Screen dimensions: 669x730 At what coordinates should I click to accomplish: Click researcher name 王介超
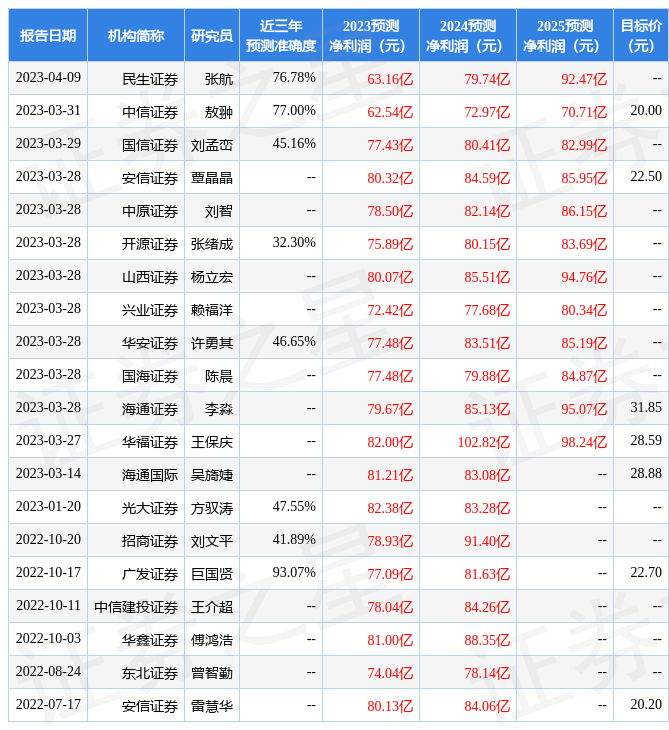point(212,608)
